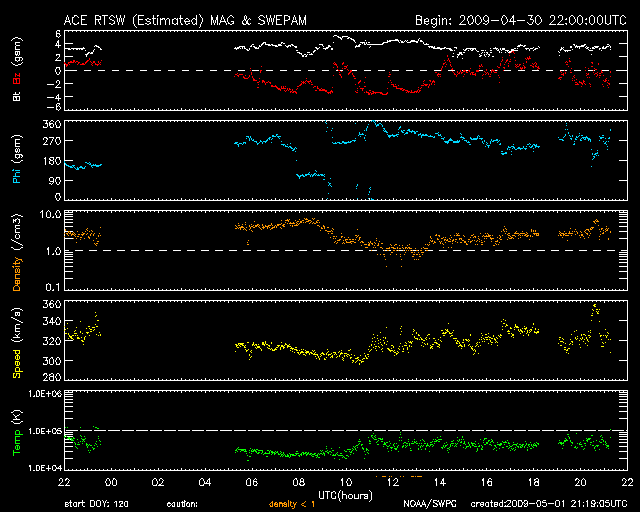Click the '-4' tick on the Bt Bz axis

(x=54, y=97)
